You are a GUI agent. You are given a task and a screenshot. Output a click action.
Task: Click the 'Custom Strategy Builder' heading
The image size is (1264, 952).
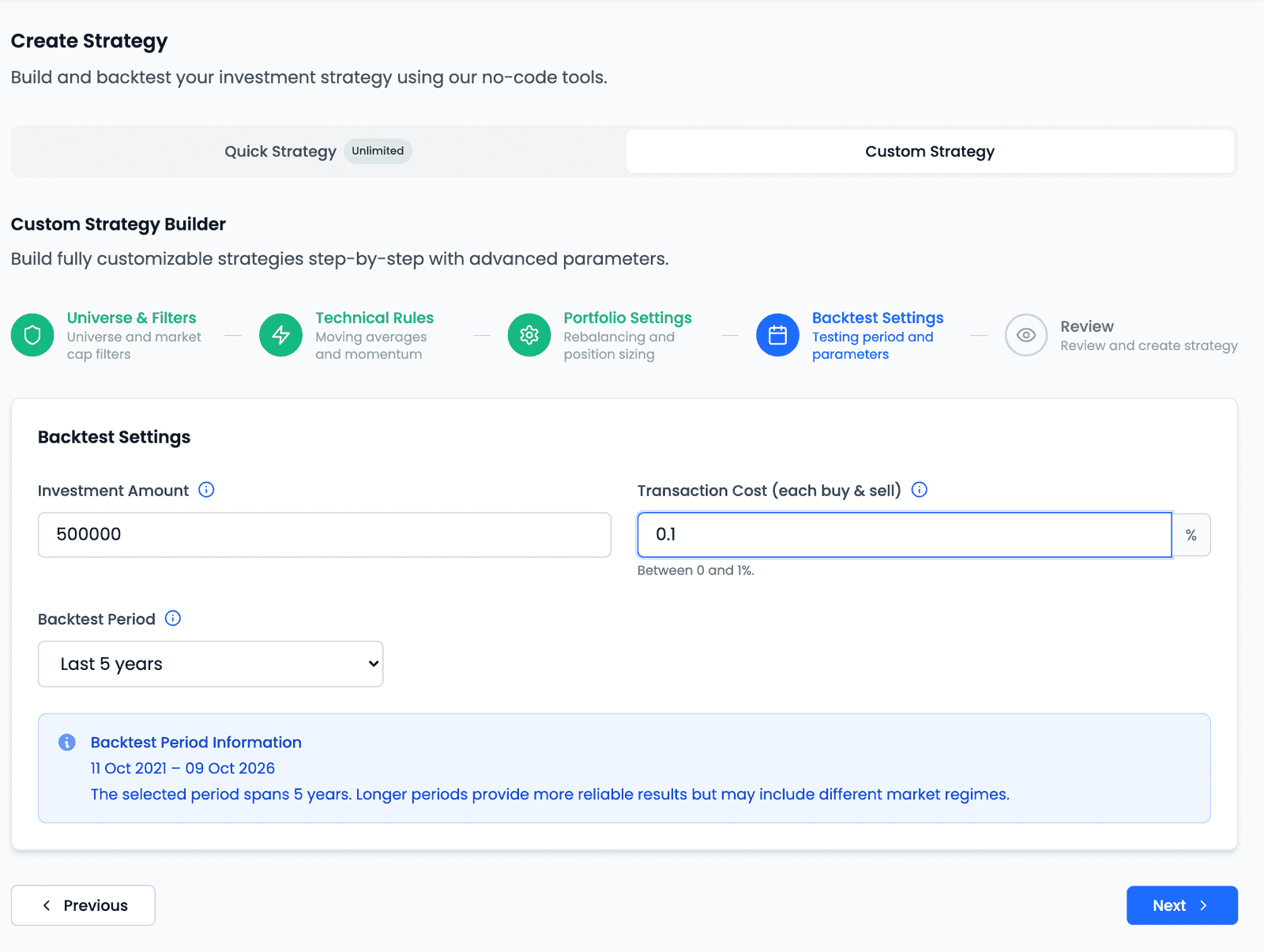(x=118, y=224)
